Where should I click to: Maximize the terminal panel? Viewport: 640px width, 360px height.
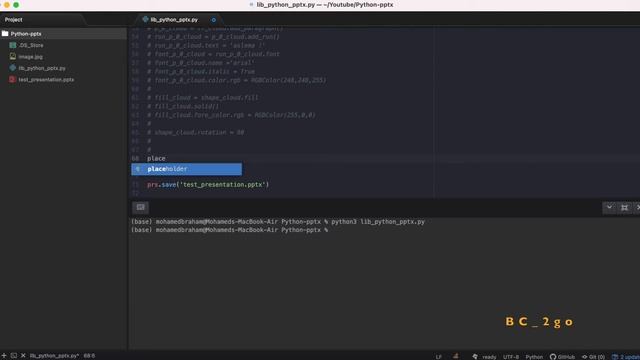pyautogui.click(x=624, y=207)
